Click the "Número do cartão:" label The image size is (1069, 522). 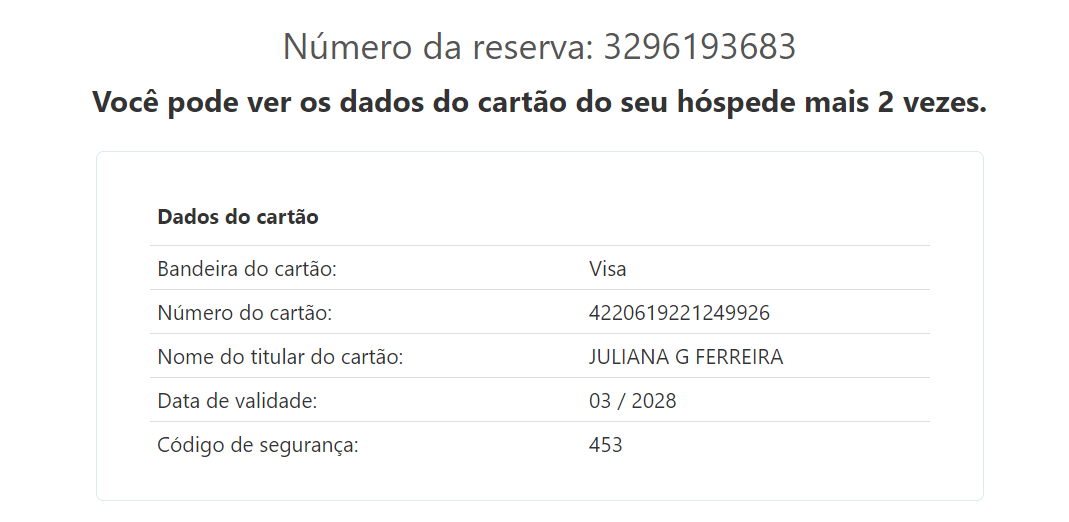(x=244, y=313)
